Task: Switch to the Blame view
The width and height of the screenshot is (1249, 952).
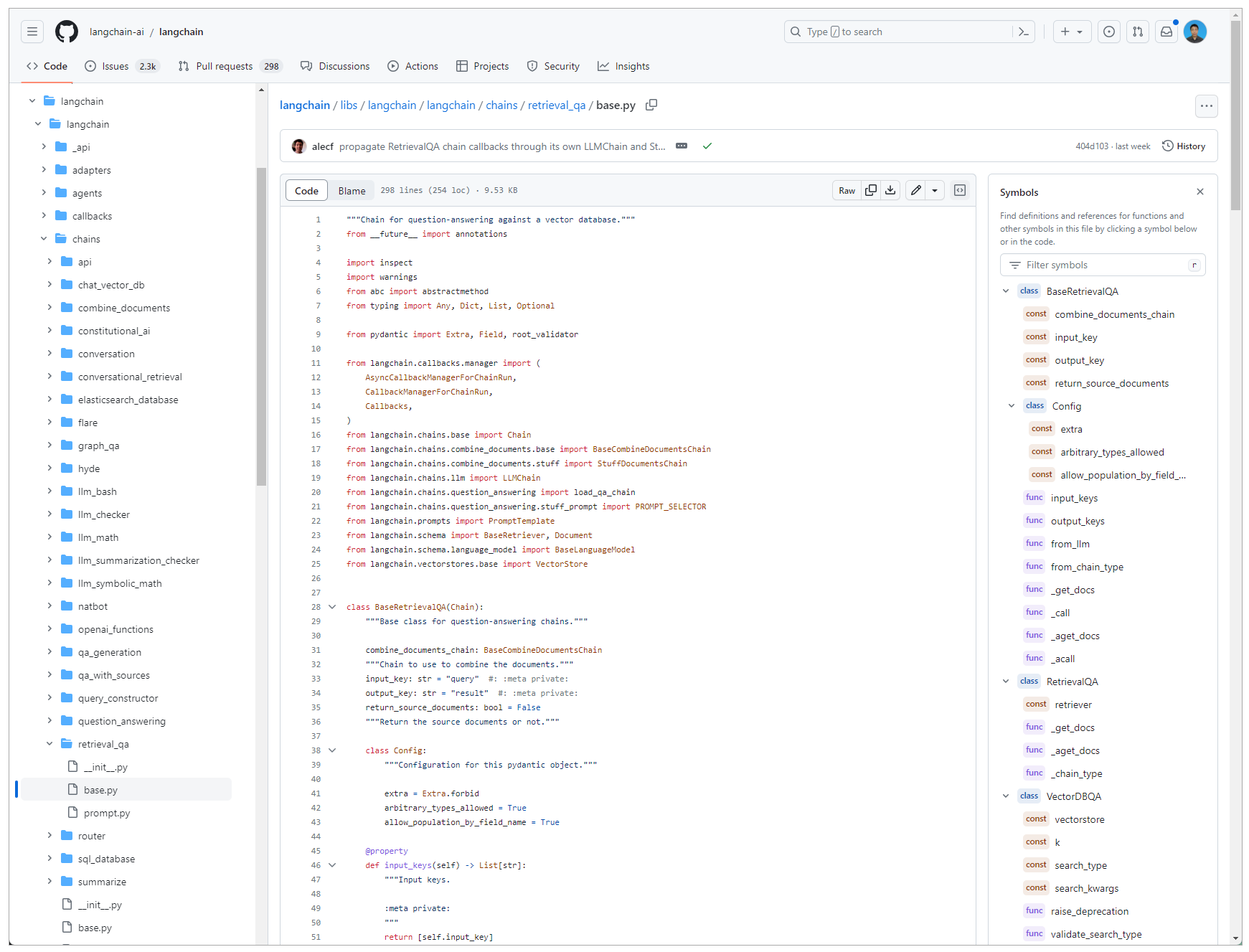Action: point(352,191)
